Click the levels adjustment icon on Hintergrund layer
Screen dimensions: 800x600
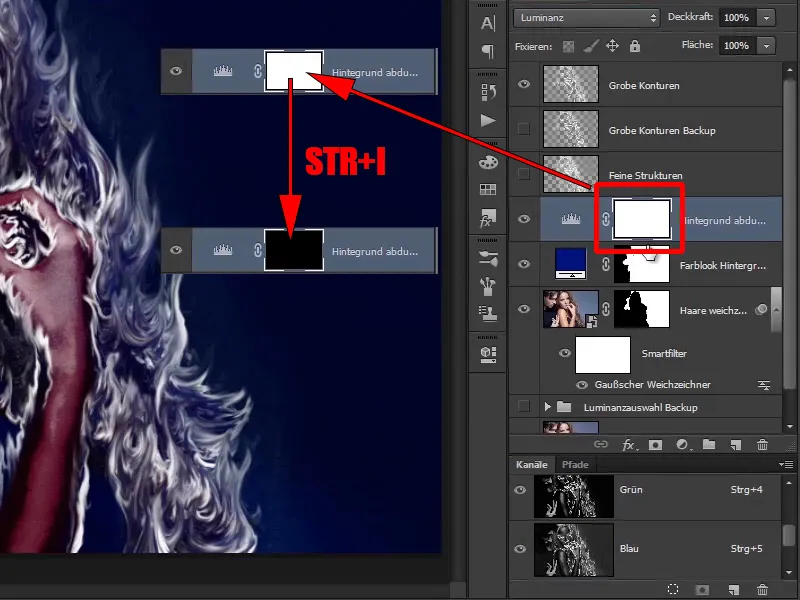click(x=571, y=219)
